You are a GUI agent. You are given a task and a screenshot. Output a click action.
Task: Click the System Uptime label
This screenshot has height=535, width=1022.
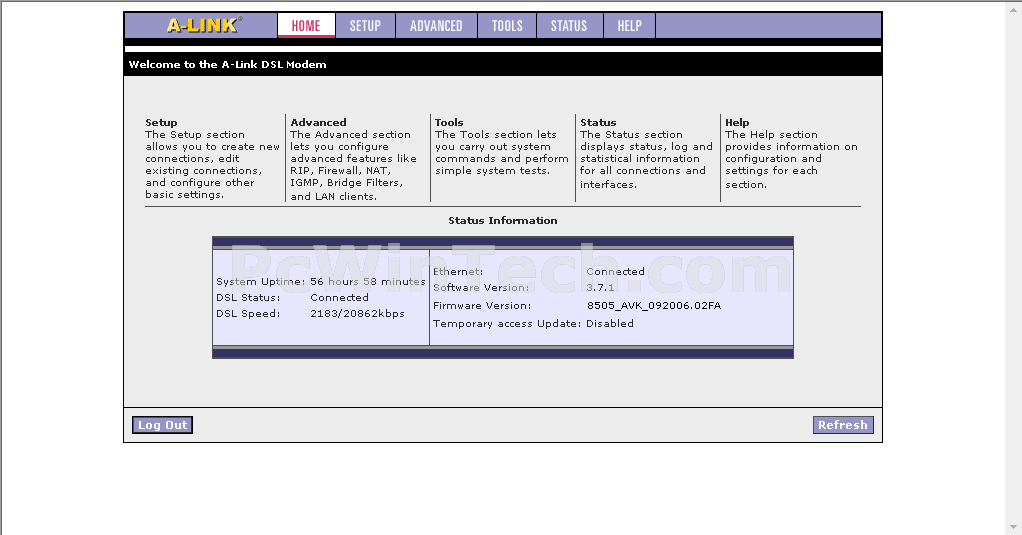[261, 282]
